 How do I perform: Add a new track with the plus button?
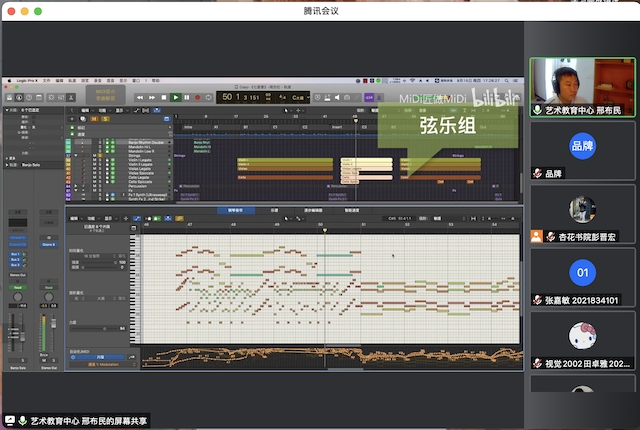72,119
